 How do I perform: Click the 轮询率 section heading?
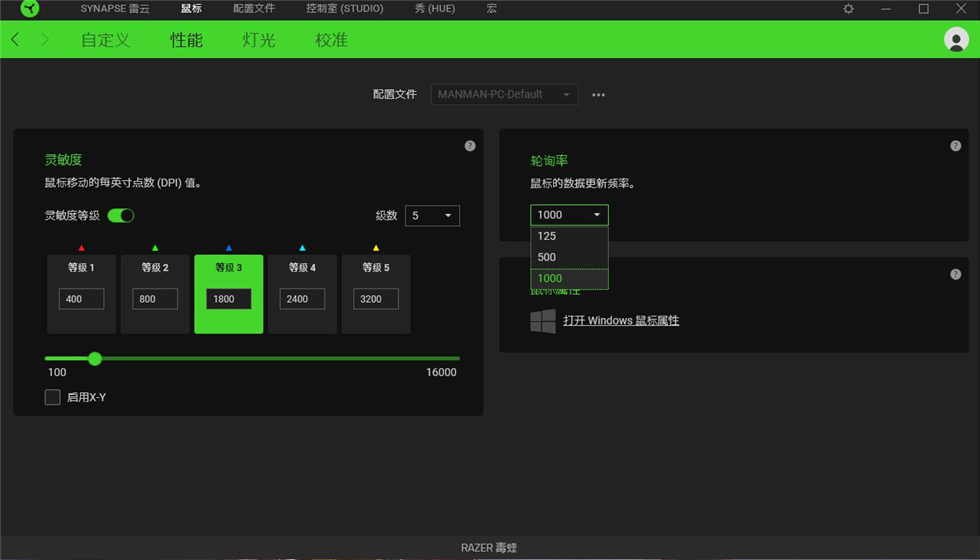(549, 161)
